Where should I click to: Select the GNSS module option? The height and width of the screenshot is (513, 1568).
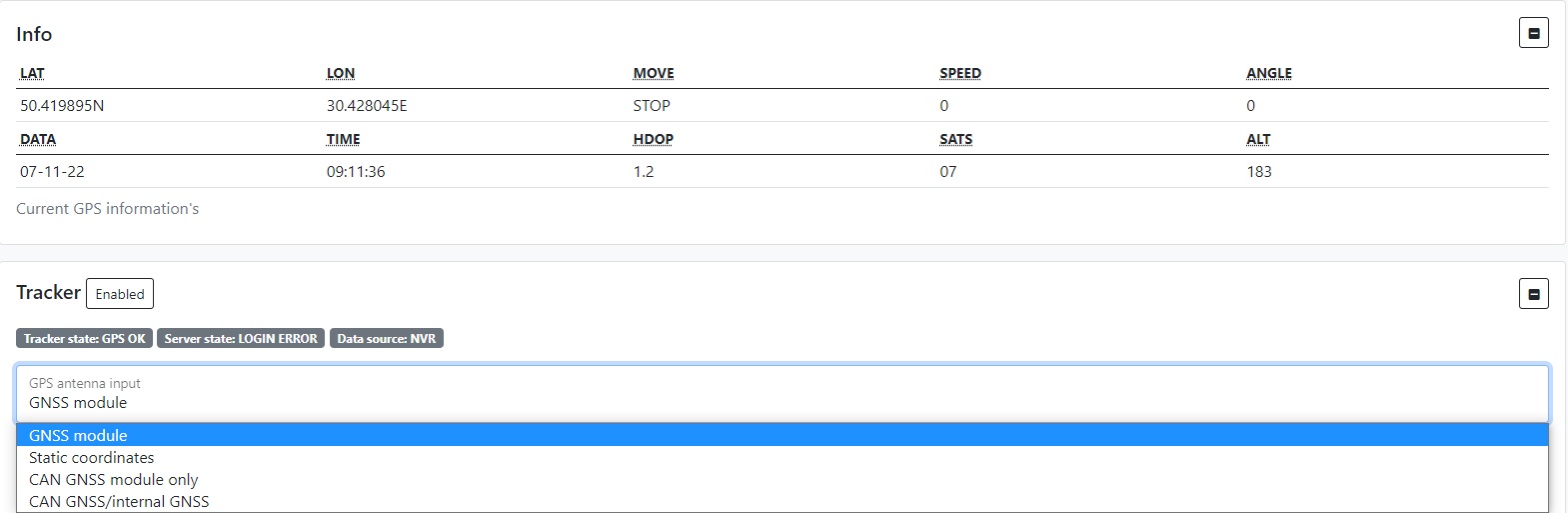78,435
